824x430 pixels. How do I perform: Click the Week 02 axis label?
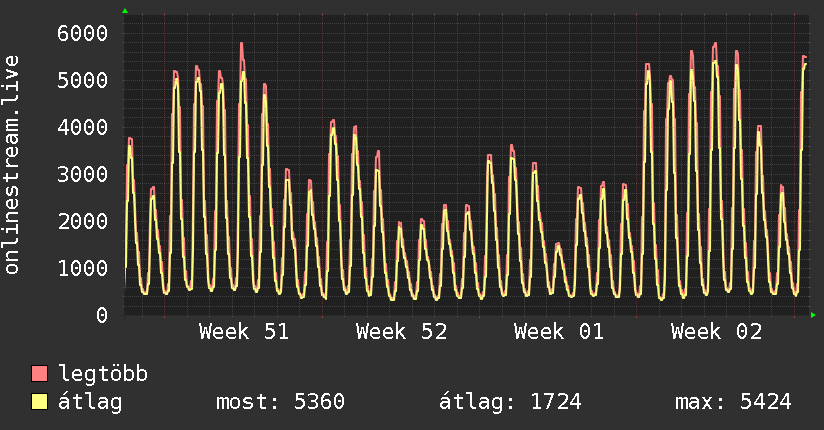[x=716, y=332]
